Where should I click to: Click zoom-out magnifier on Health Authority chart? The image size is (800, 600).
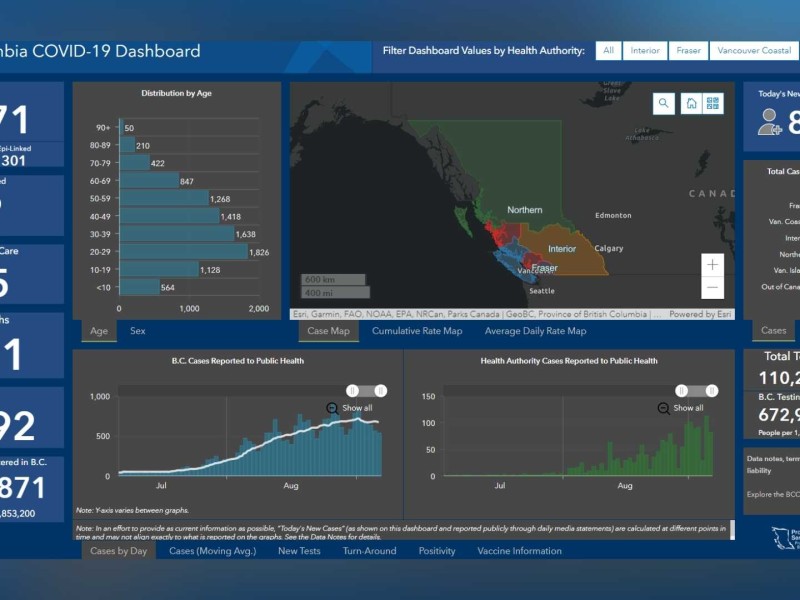coord(664,408)
